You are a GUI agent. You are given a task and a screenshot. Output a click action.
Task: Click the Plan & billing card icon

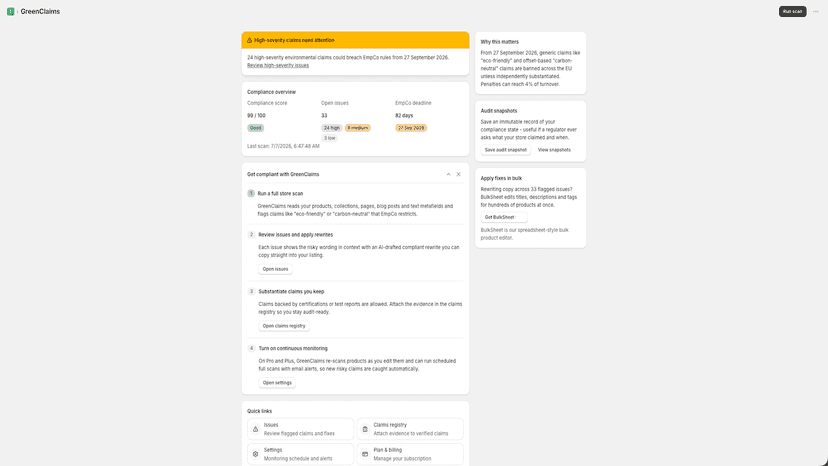[365, 454]
